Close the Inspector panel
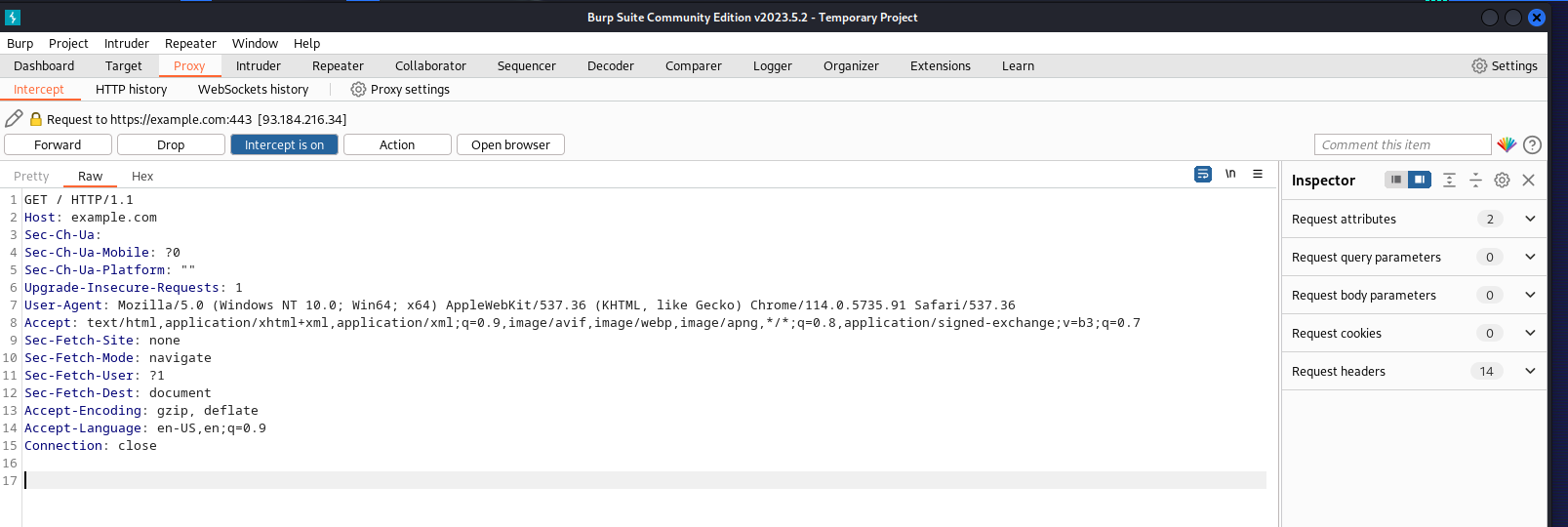 click(x=1529, y=180)
